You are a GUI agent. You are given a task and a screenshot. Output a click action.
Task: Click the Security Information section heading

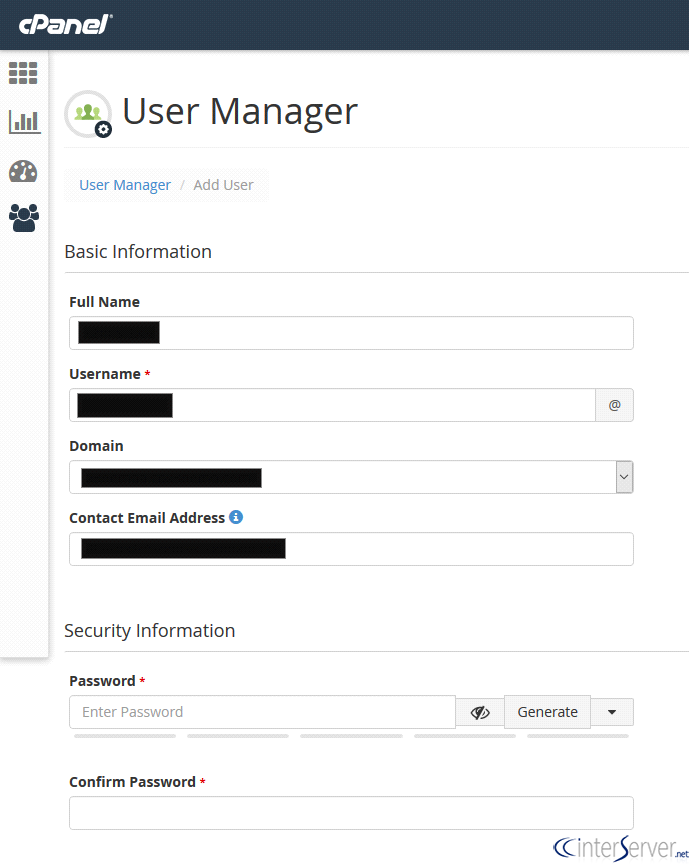[149, 630]
